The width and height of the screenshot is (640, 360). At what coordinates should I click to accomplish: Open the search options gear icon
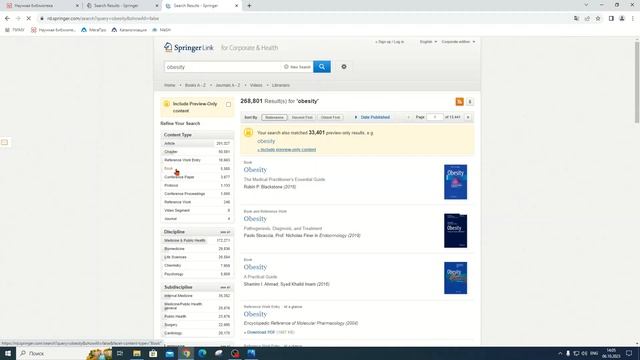click(x=344, y=67)
